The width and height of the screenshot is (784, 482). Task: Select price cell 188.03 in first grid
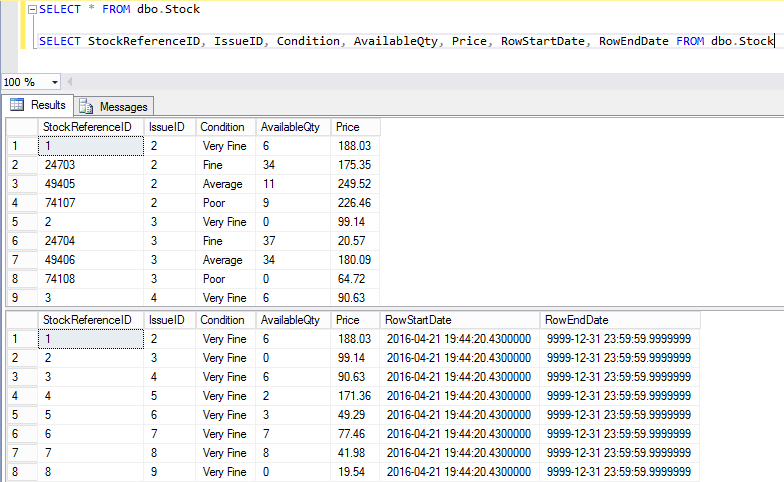356,146
